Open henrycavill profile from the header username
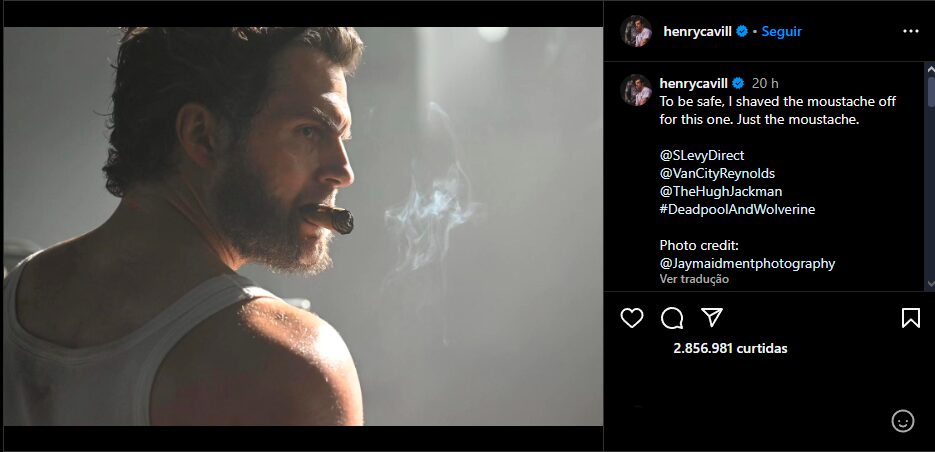The image size is (935, 452). [698, 31]
